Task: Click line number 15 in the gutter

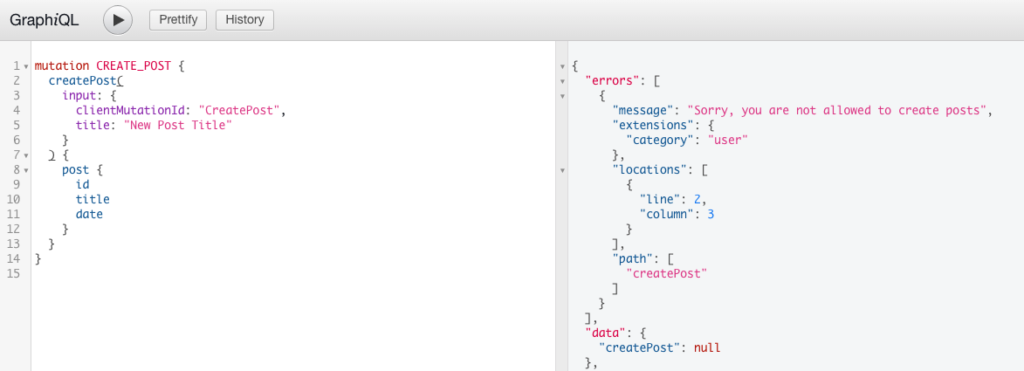Action: [x=14, y=274]
